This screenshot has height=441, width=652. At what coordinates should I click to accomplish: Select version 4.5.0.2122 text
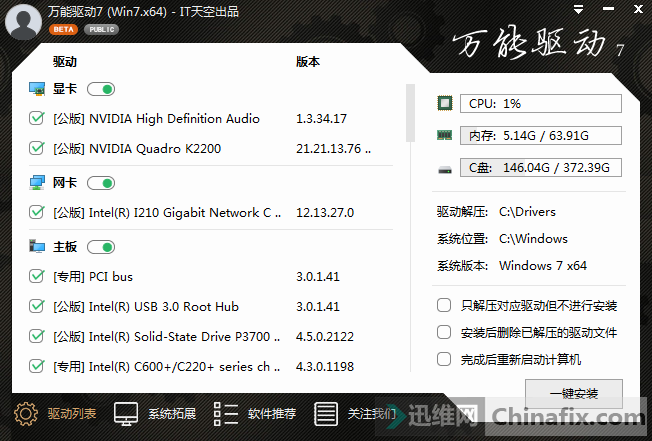(325, 337)
